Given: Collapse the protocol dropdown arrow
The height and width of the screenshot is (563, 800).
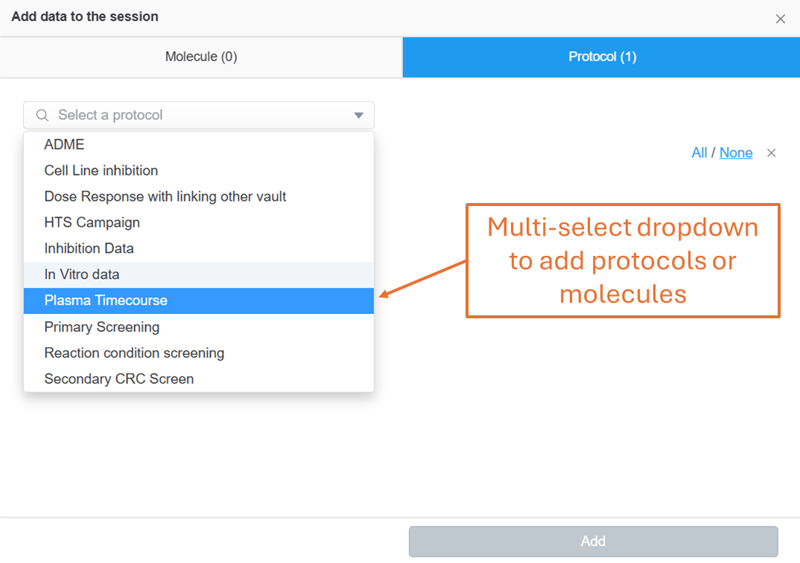Looking at the screenshot, I should point(359,115).
